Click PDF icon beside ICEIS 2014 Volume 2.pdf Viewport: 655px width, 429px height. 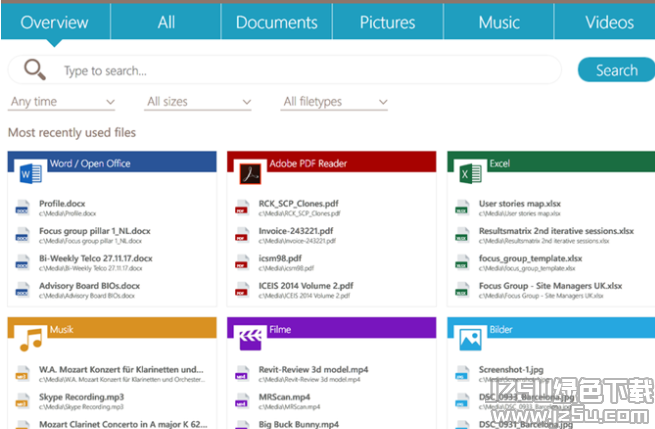click(241, 290)
